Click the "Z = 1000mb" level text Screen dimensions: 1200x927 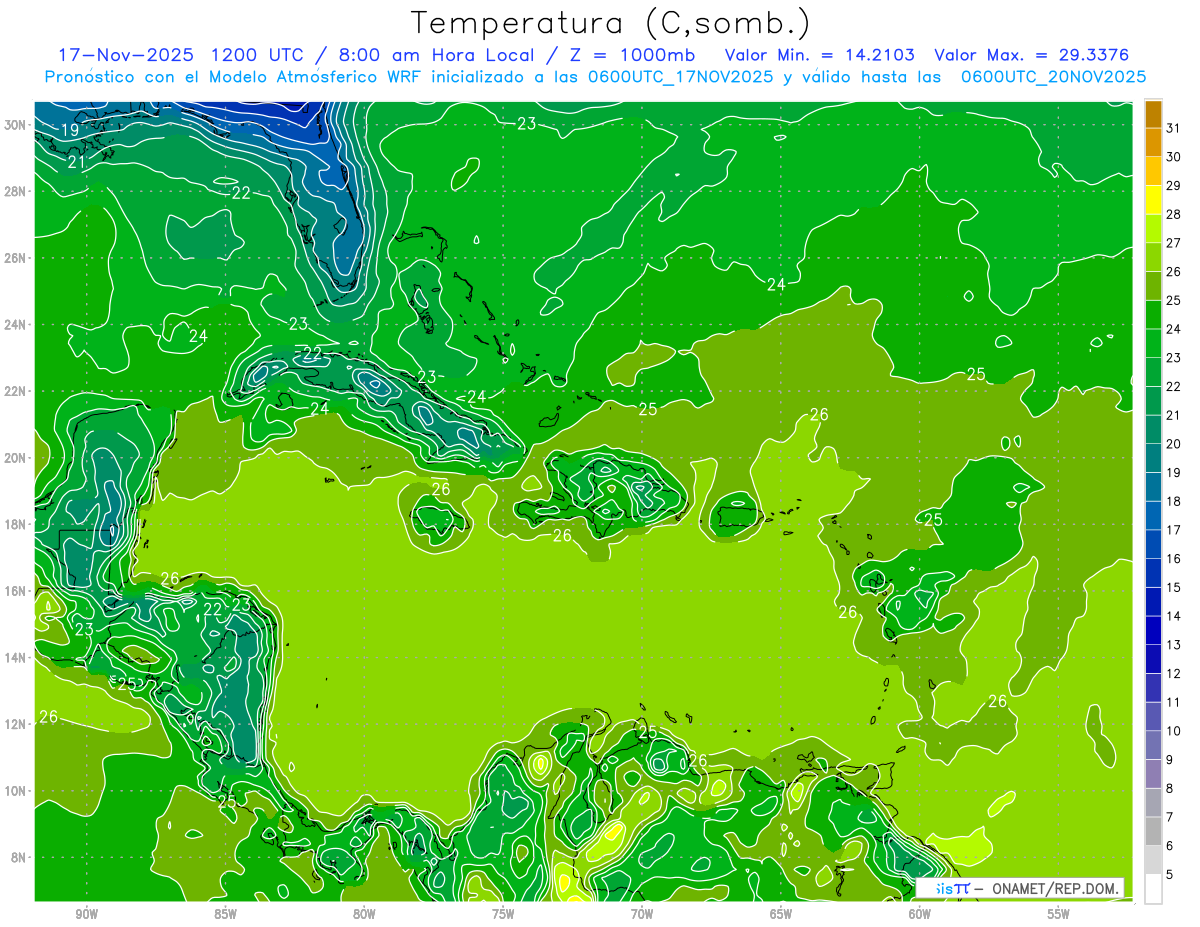point(631,55)
